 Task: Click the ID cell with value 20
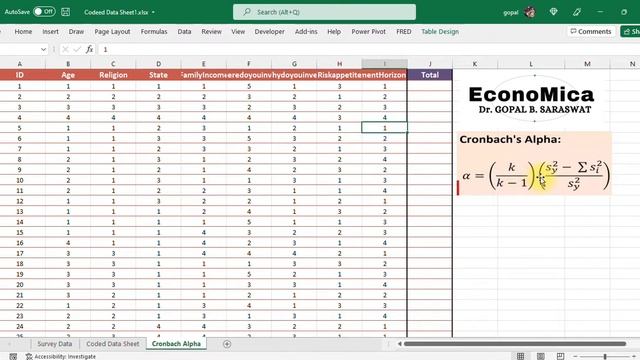[20, 284]
